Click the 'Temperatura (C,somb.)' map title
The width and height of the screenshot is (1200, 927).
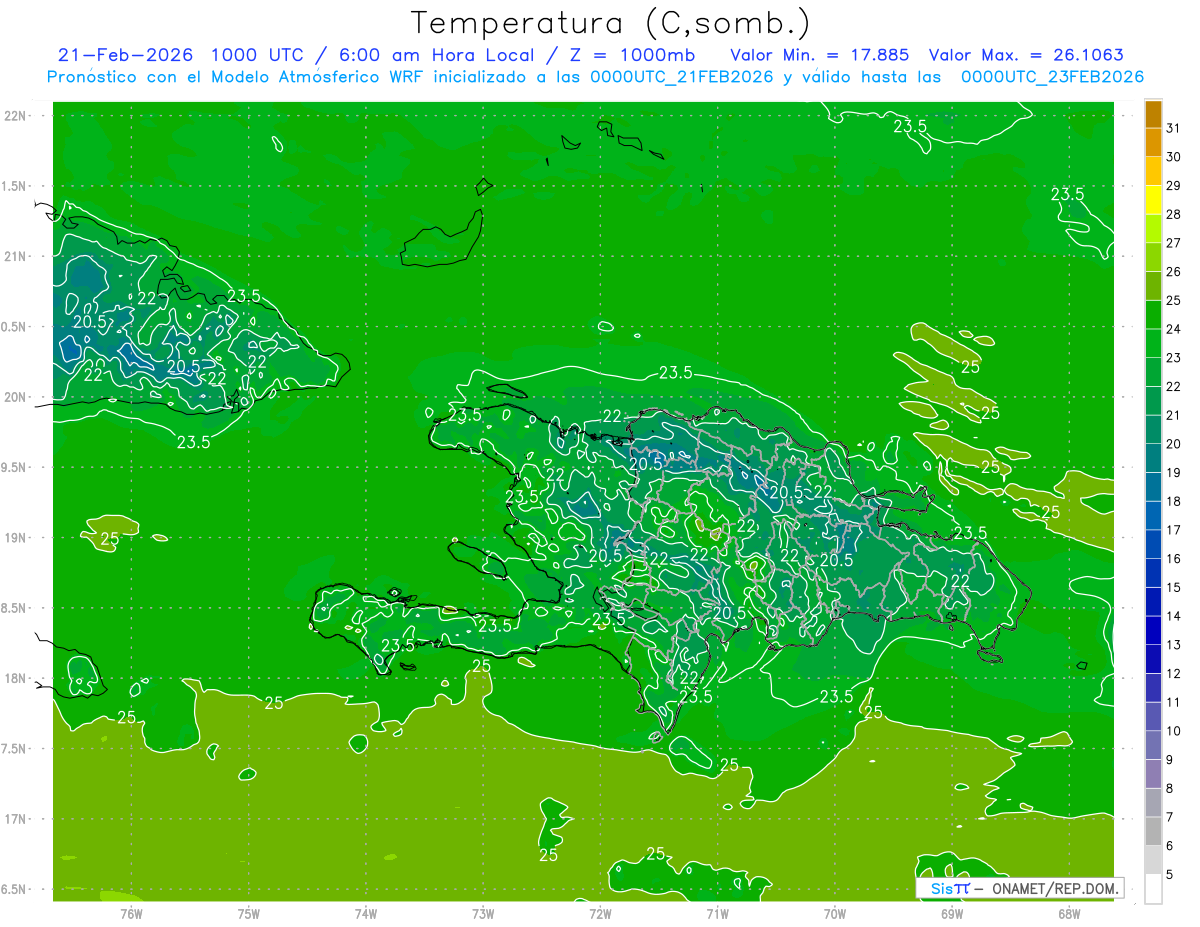[612, 23]
